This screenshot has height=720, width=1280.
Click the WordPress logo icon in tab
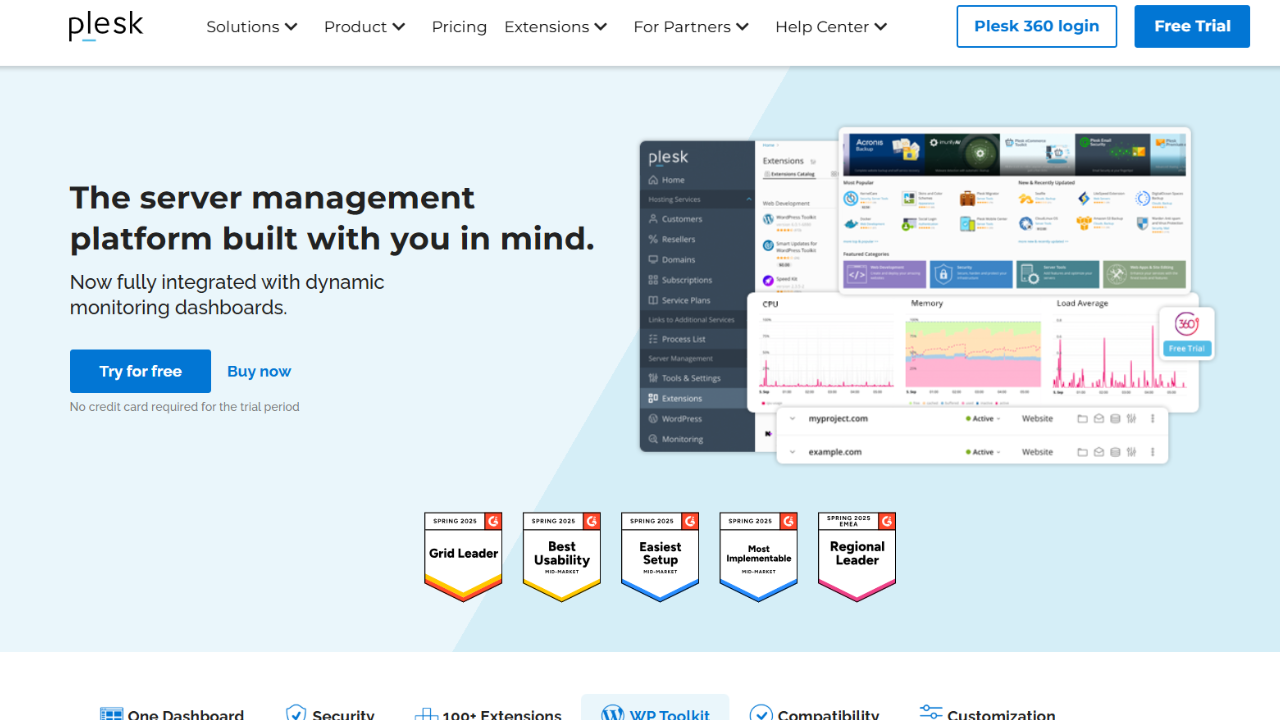click(613, 713)
